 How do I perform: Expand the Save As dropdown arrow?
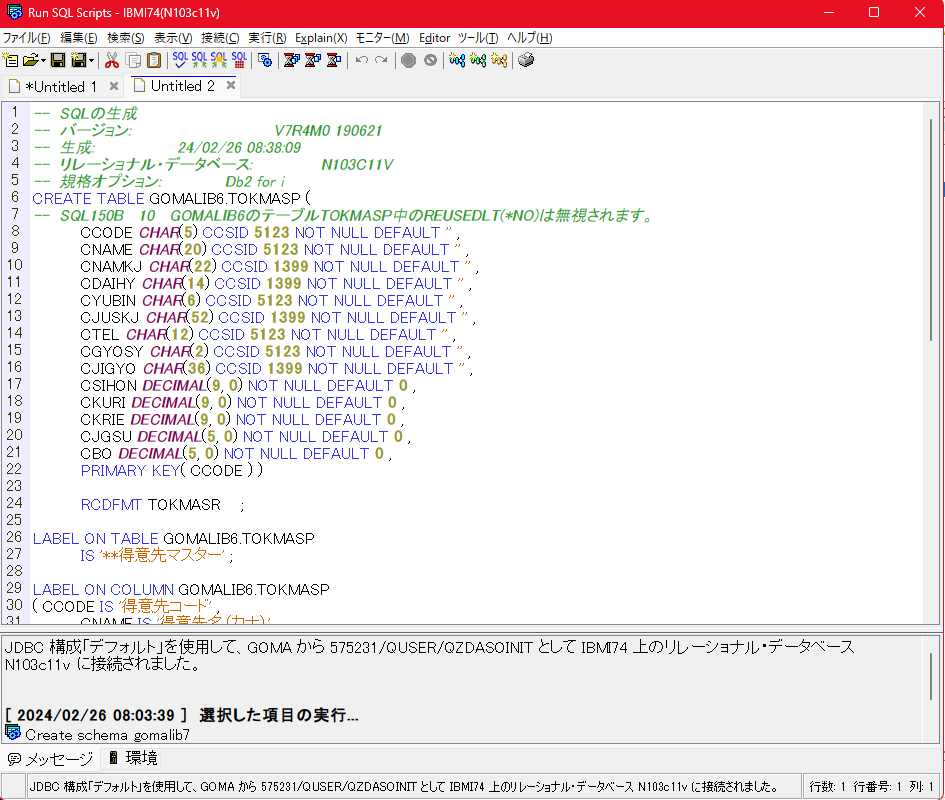[x=91, y=60]
